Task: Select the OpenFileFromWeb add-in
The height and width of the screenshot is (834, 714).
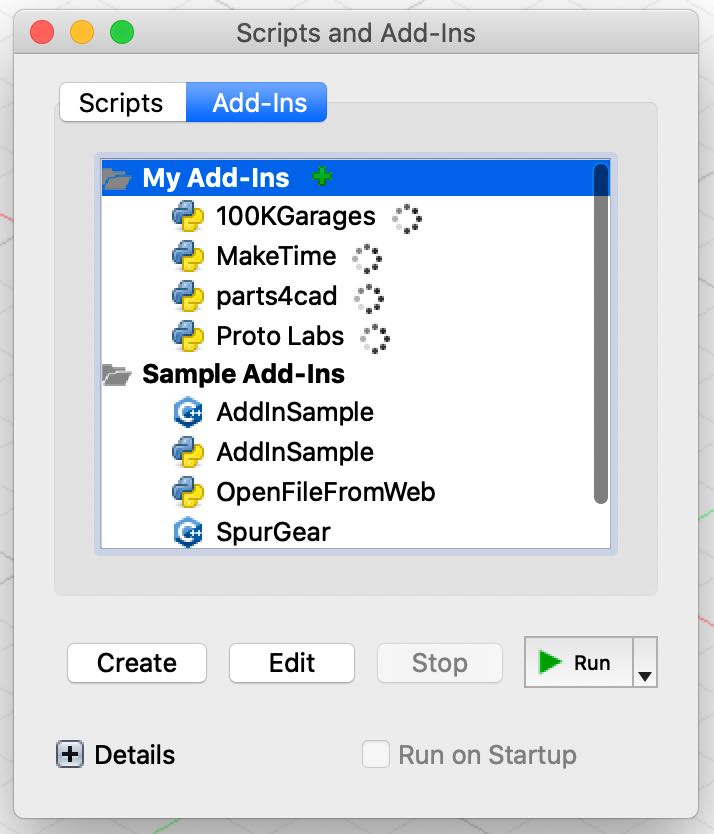Action: tap(326, 492)
